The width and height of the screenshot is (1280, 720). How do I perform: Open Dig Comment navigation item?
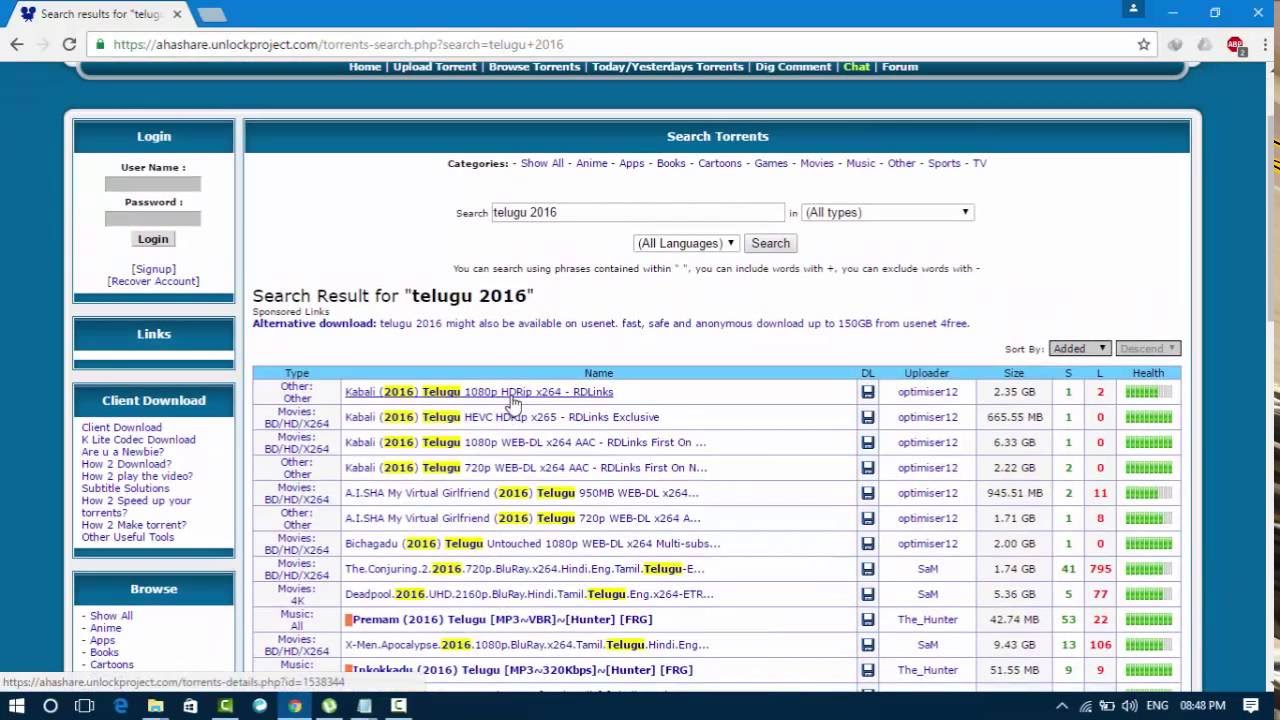point(793,67)
